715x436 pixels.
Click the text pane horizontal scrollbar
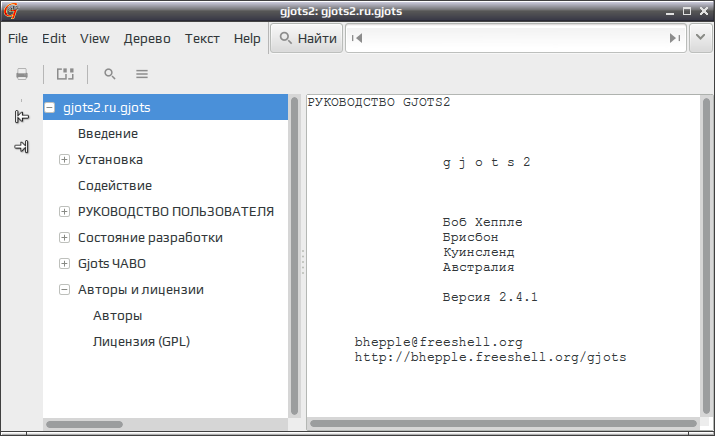point(503,424)
